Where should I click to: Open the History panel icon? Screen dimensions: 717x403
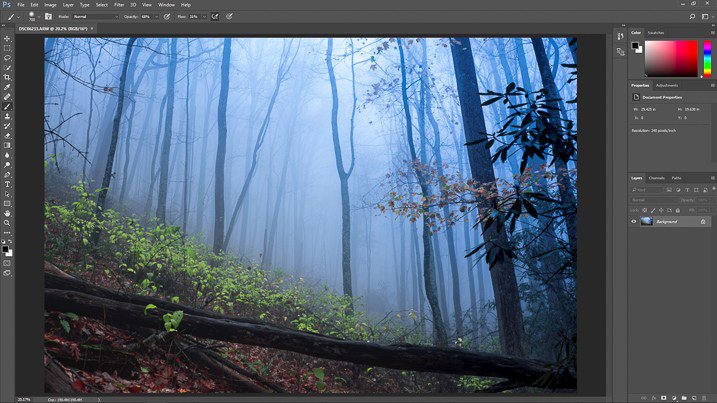[620, 36]
